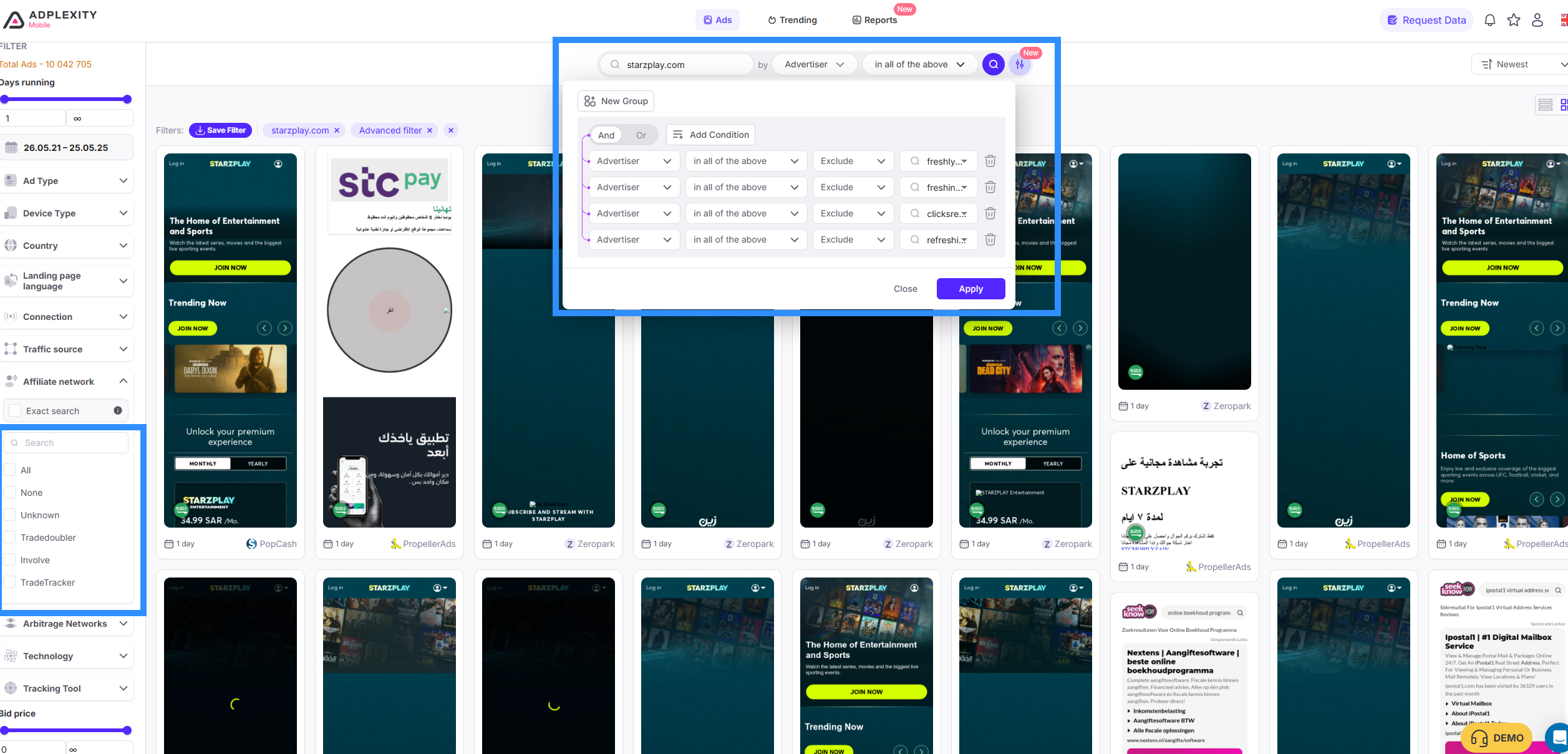Screen dimensions: 1568x754
Task: Focus Days running minimum value field
Action: (x=32, y=118)
